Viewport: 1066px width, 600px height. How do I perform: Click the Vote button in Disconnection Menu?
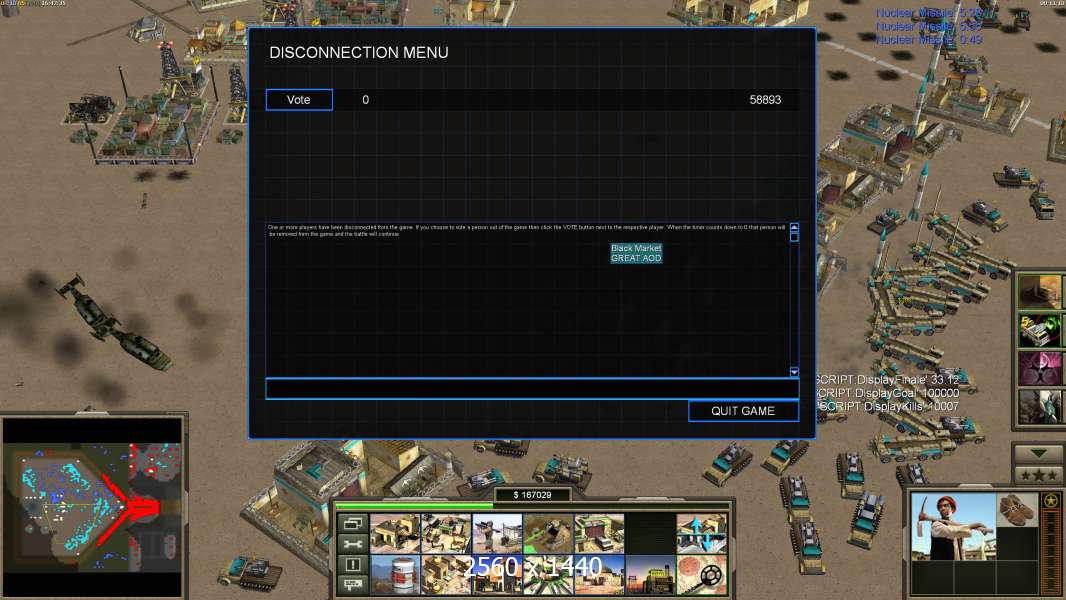[x=299, y=100]
